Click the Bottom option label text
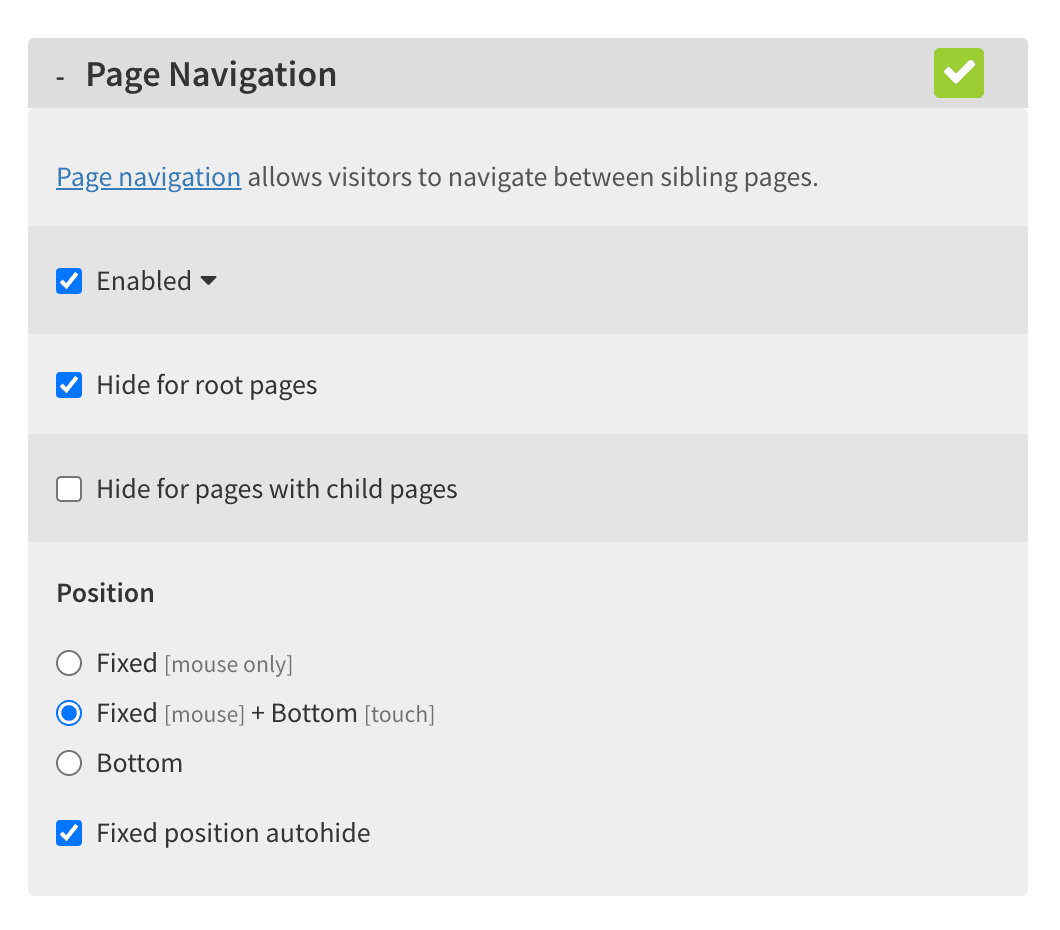 140,764
